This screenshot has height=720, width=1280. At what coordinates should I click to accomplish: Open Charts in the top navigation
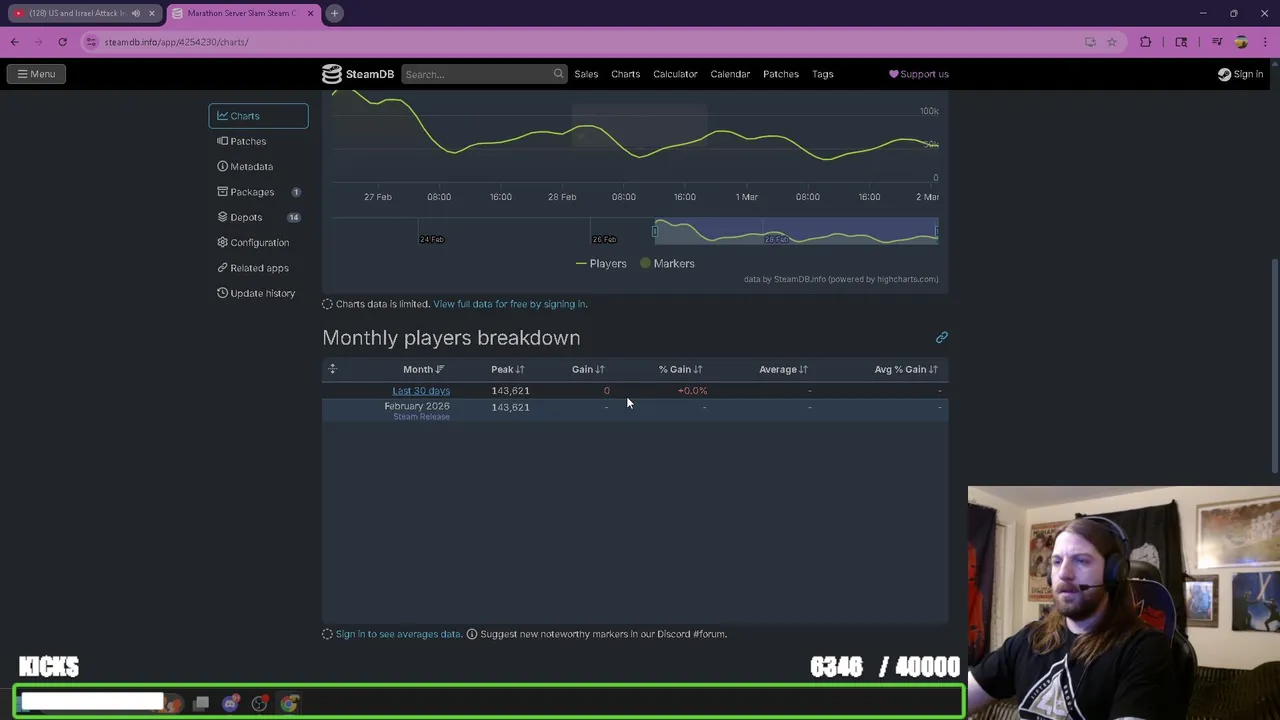coord(626,74)
